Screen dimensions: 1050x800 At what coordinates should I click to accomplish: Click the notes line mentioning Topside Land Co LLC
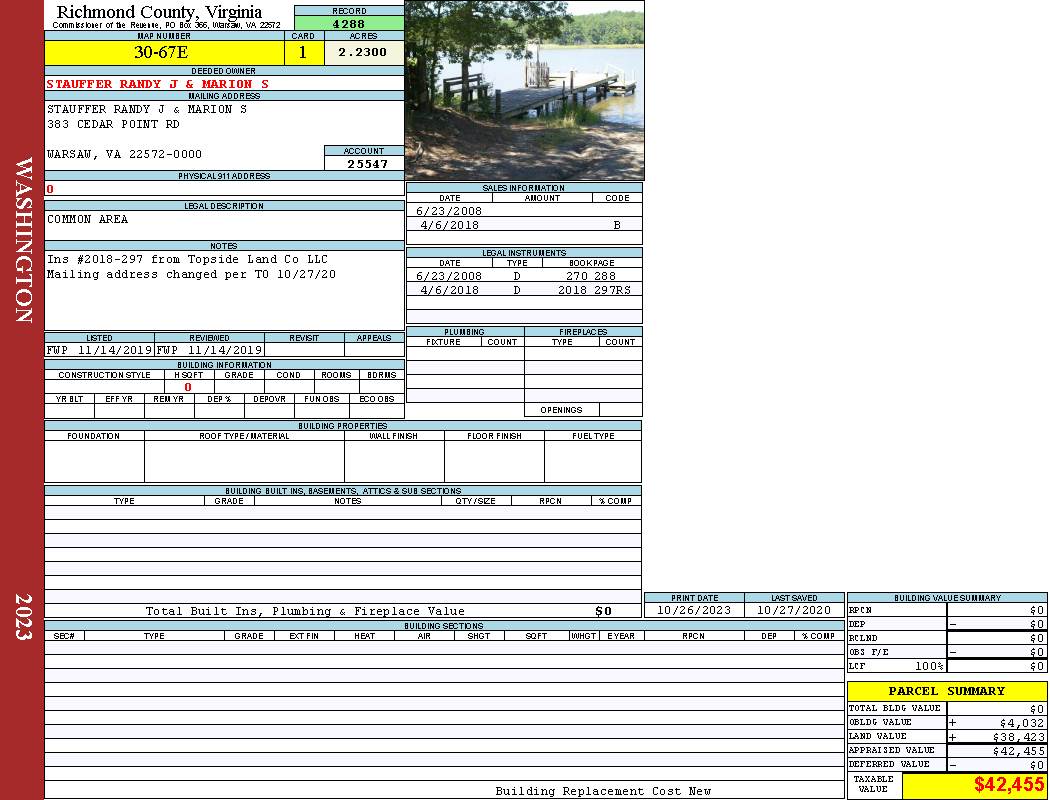pos(187,260)
